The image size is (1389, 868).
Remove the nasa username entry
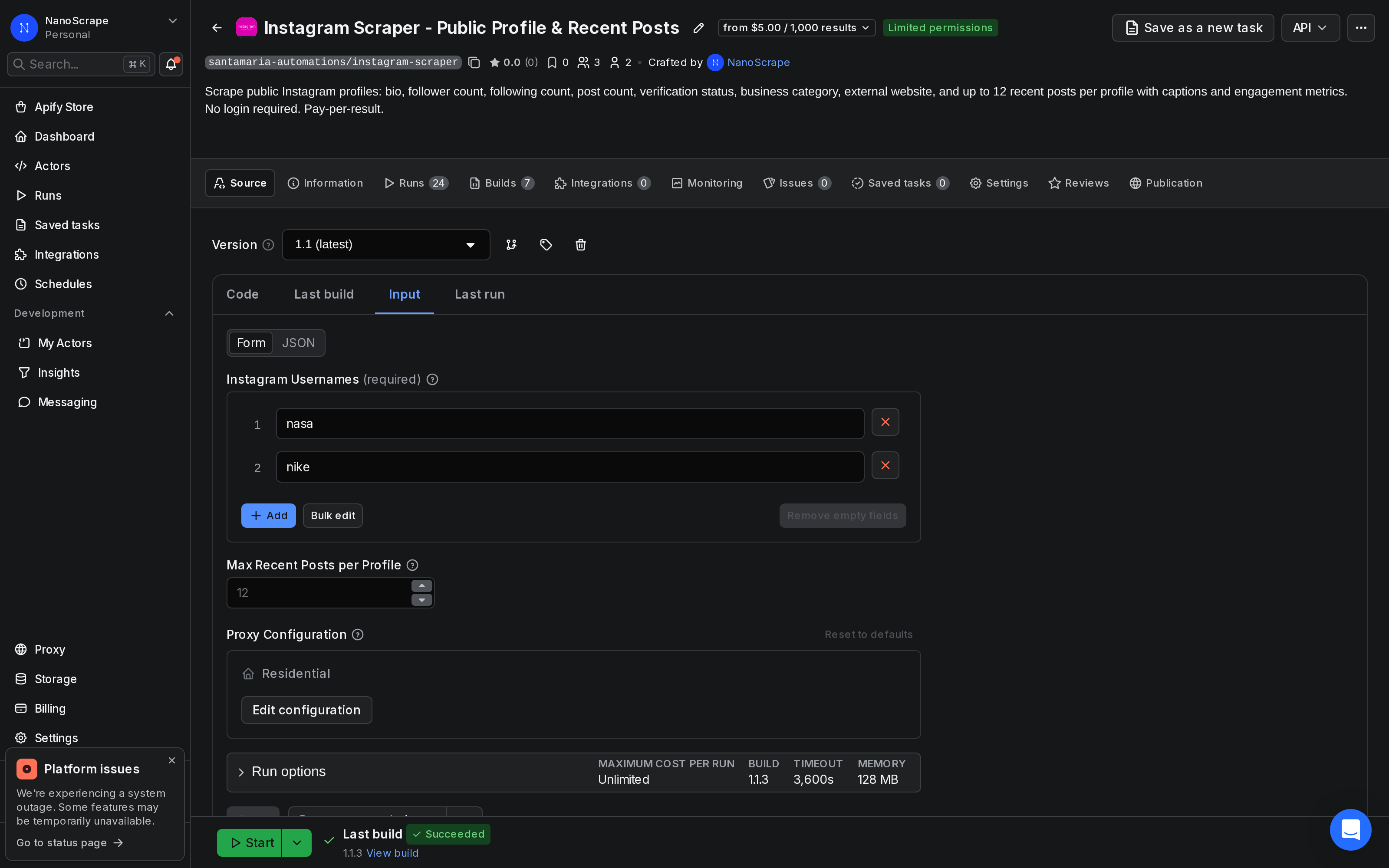point(885,422)
